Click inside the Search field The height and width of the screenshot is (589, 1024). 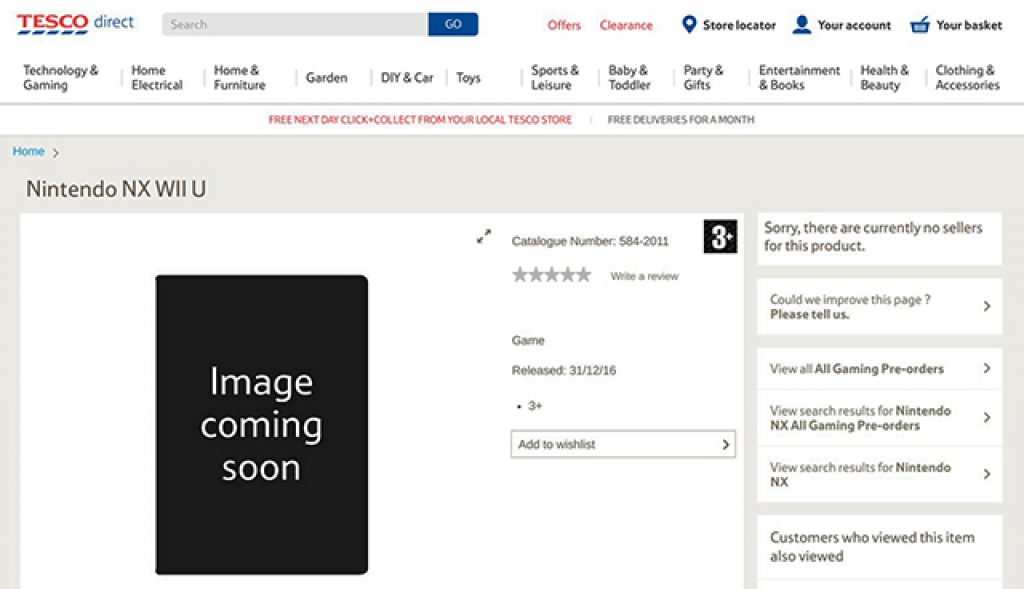[x=295, y=24]
